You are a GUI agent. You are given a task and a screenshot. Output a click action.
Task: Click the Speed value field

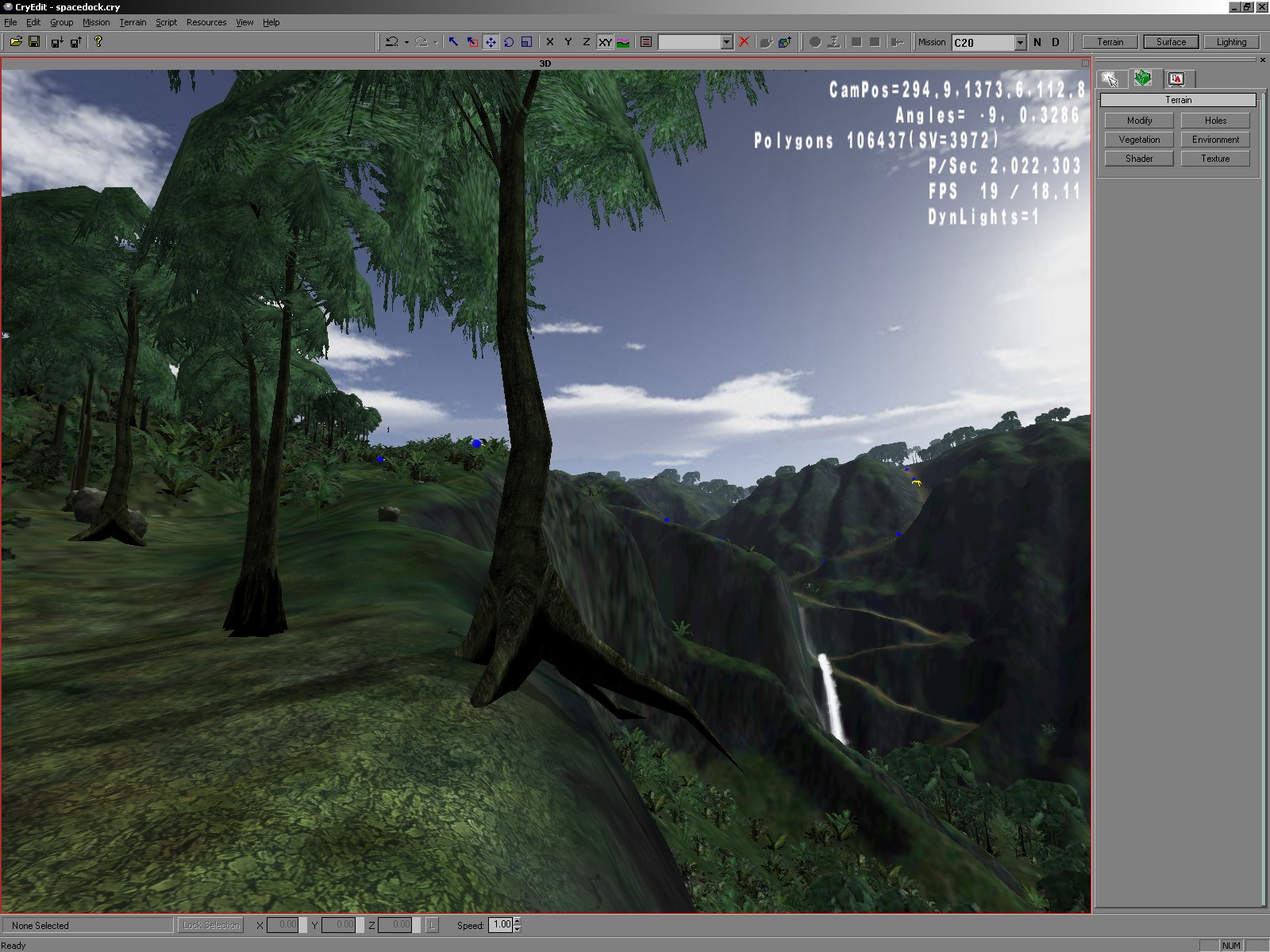[x=501, y=924]
